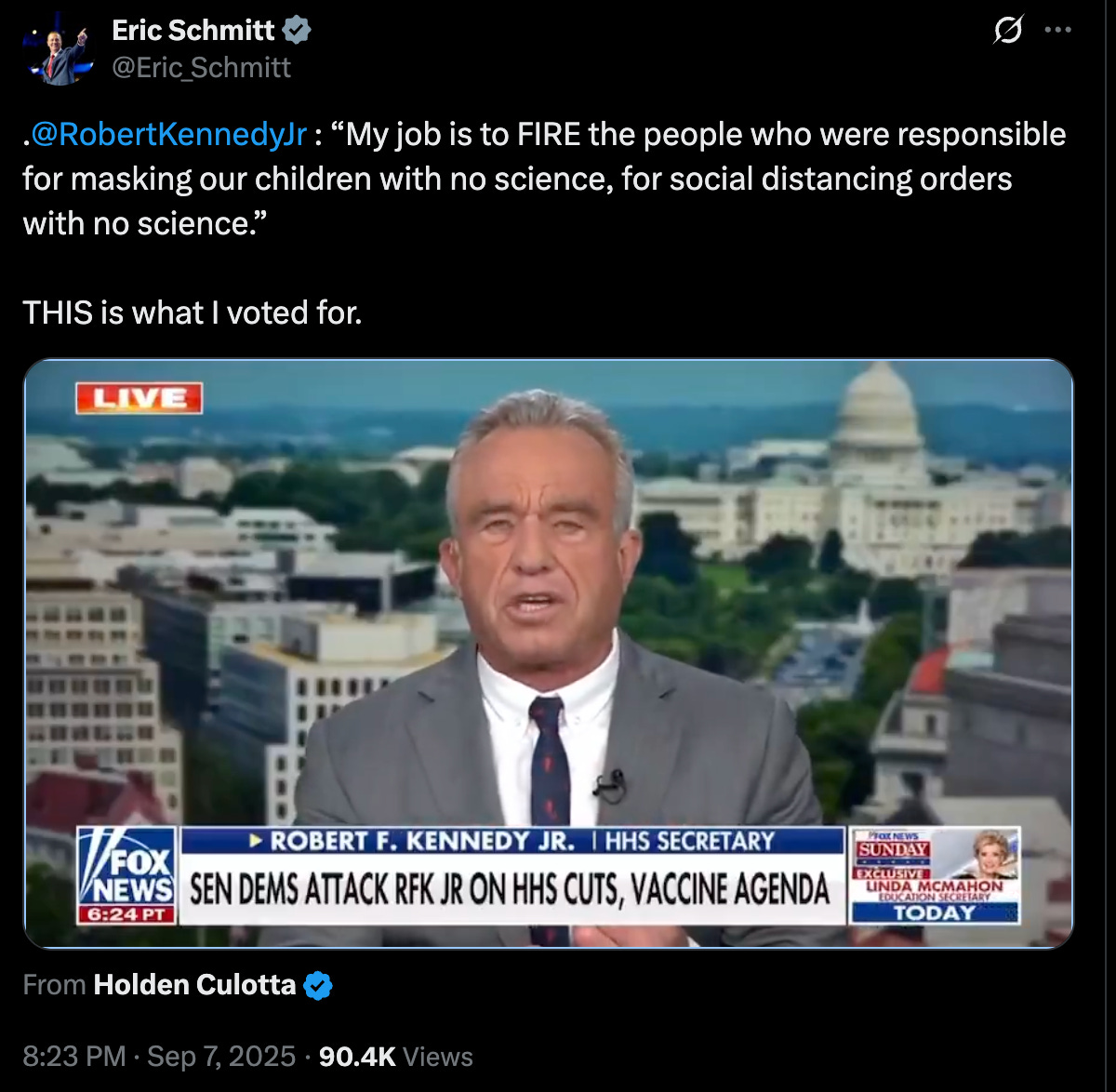Click the Fox News logo in the video
The height and width of the screenshot is (1092, 1116).
126,867
